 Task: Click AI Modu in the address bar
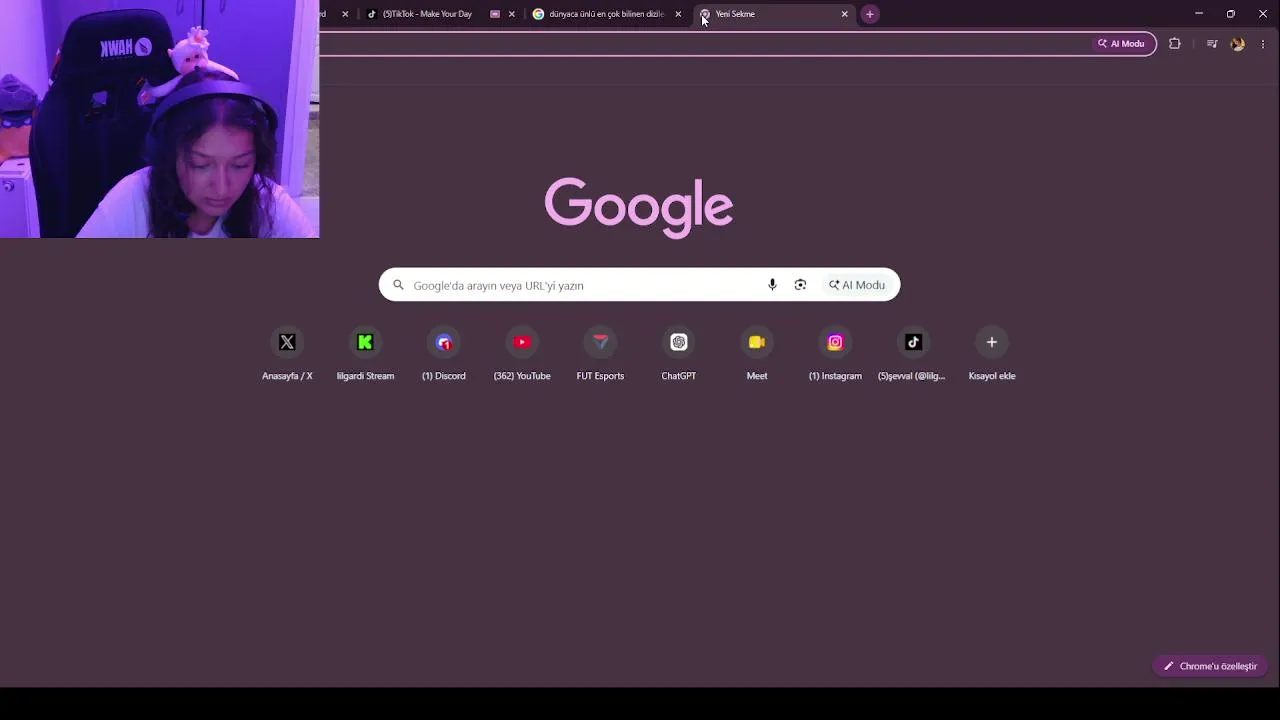pos(1121,44)
